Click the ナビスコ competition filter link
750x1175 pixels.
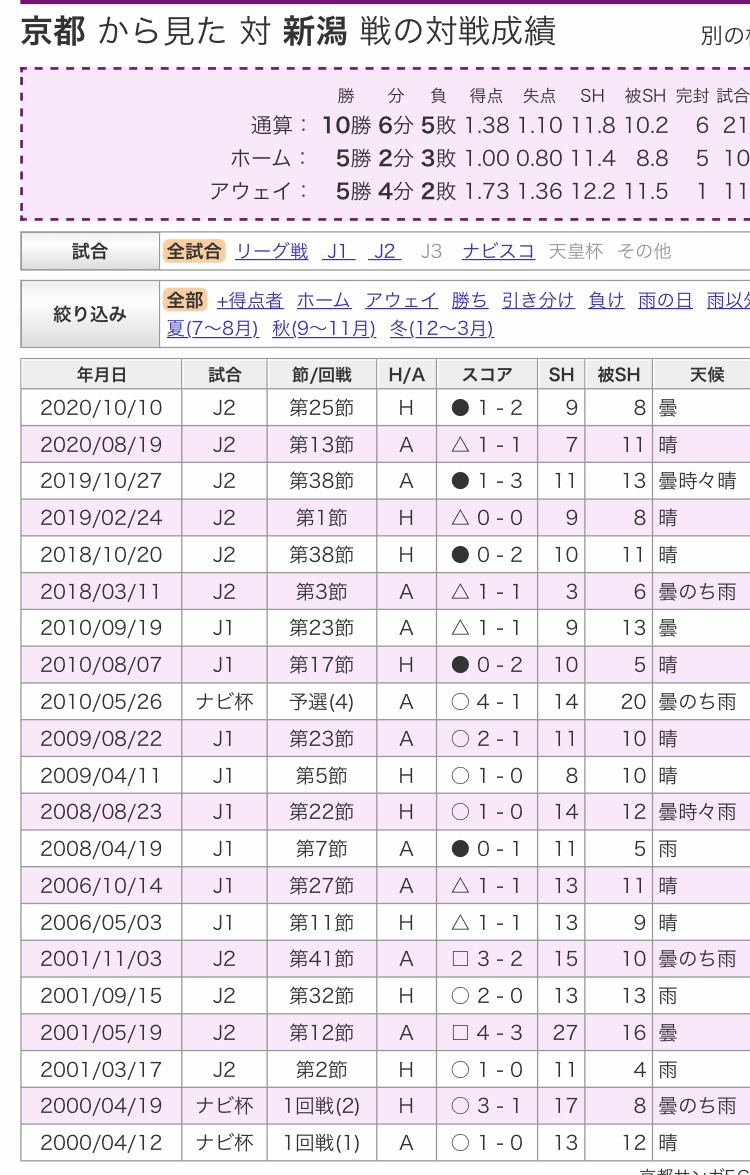tap(498, 252)
